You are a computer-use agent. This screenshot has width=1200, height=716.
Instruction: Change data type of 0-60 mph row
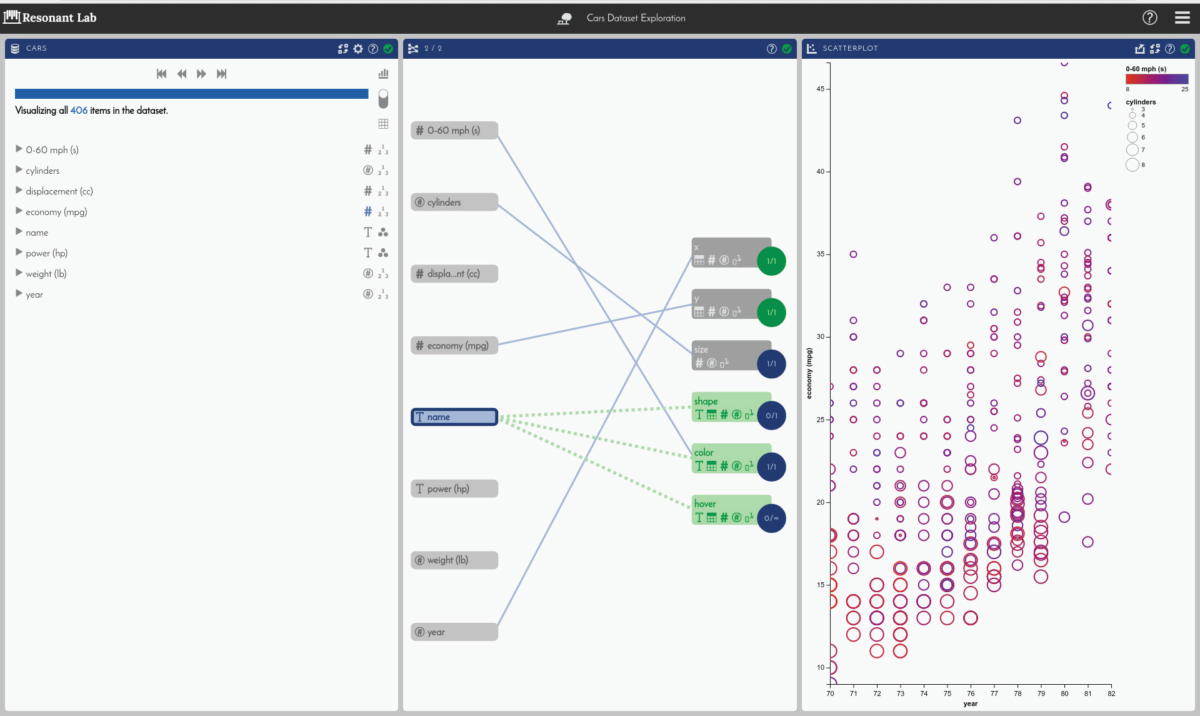(367, 150)
